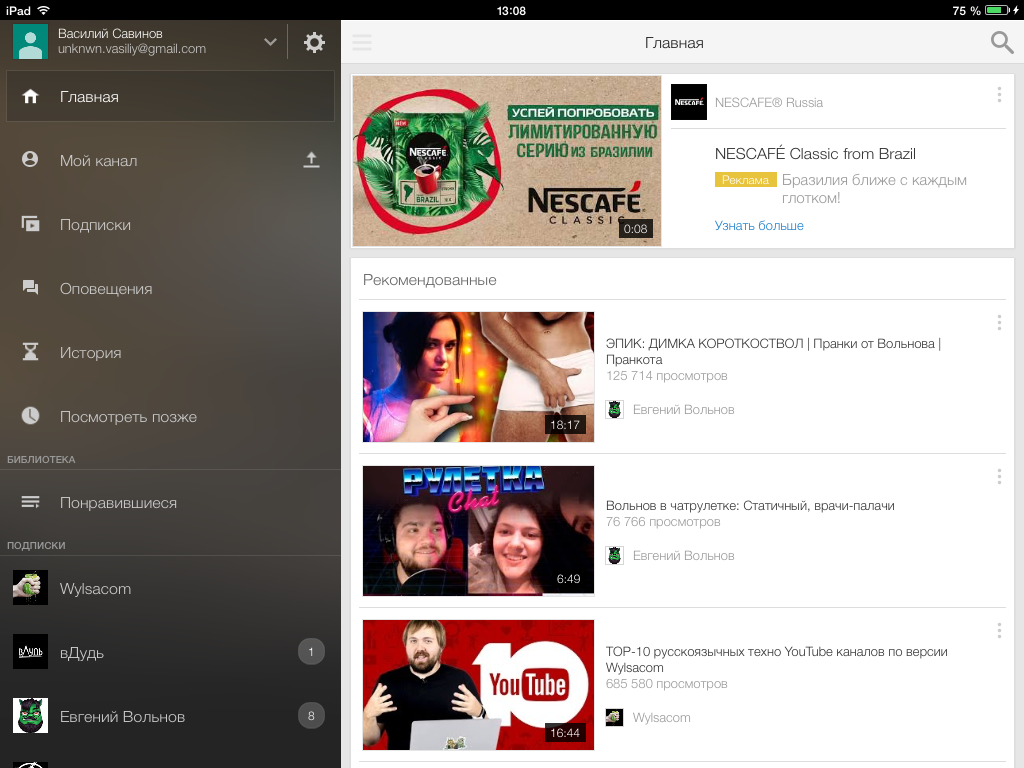Open the ЭПИК: ДИМКА КОРОТКОСТВОЛ video title
The width and height of the screenshot is (1024, 768).
pos(773,351)
